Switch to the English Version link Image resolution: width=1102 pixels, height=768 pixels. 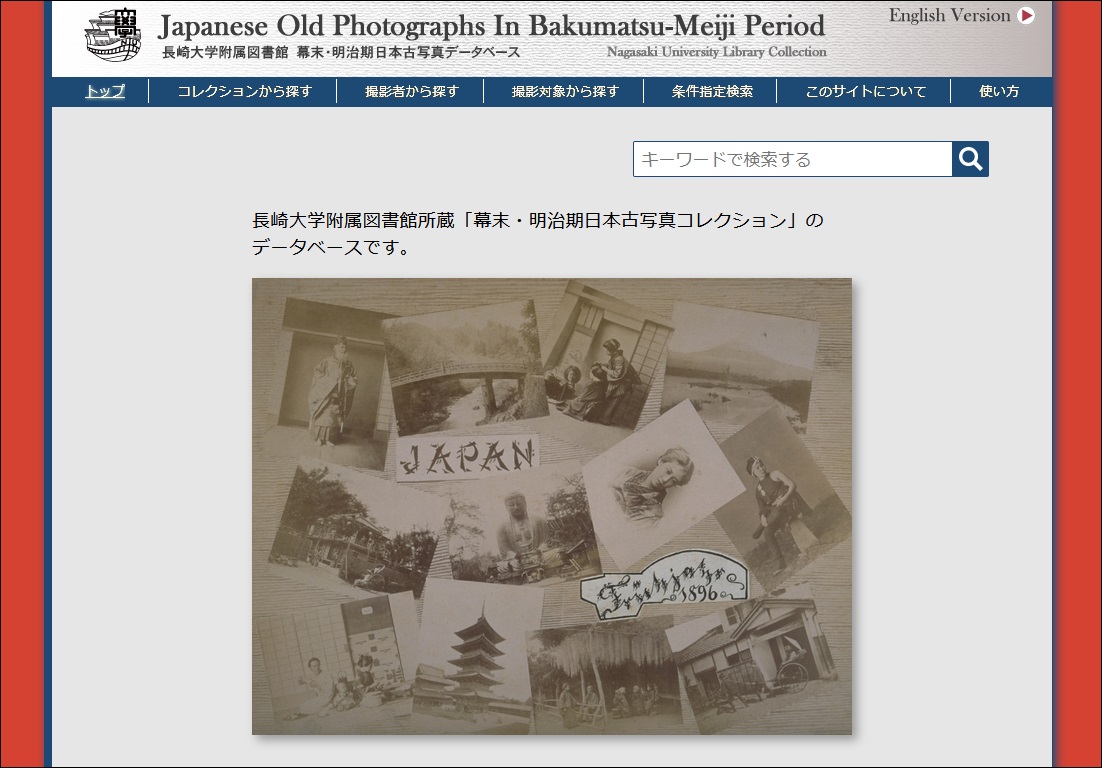pyautogui.click(x=949, y=15)
